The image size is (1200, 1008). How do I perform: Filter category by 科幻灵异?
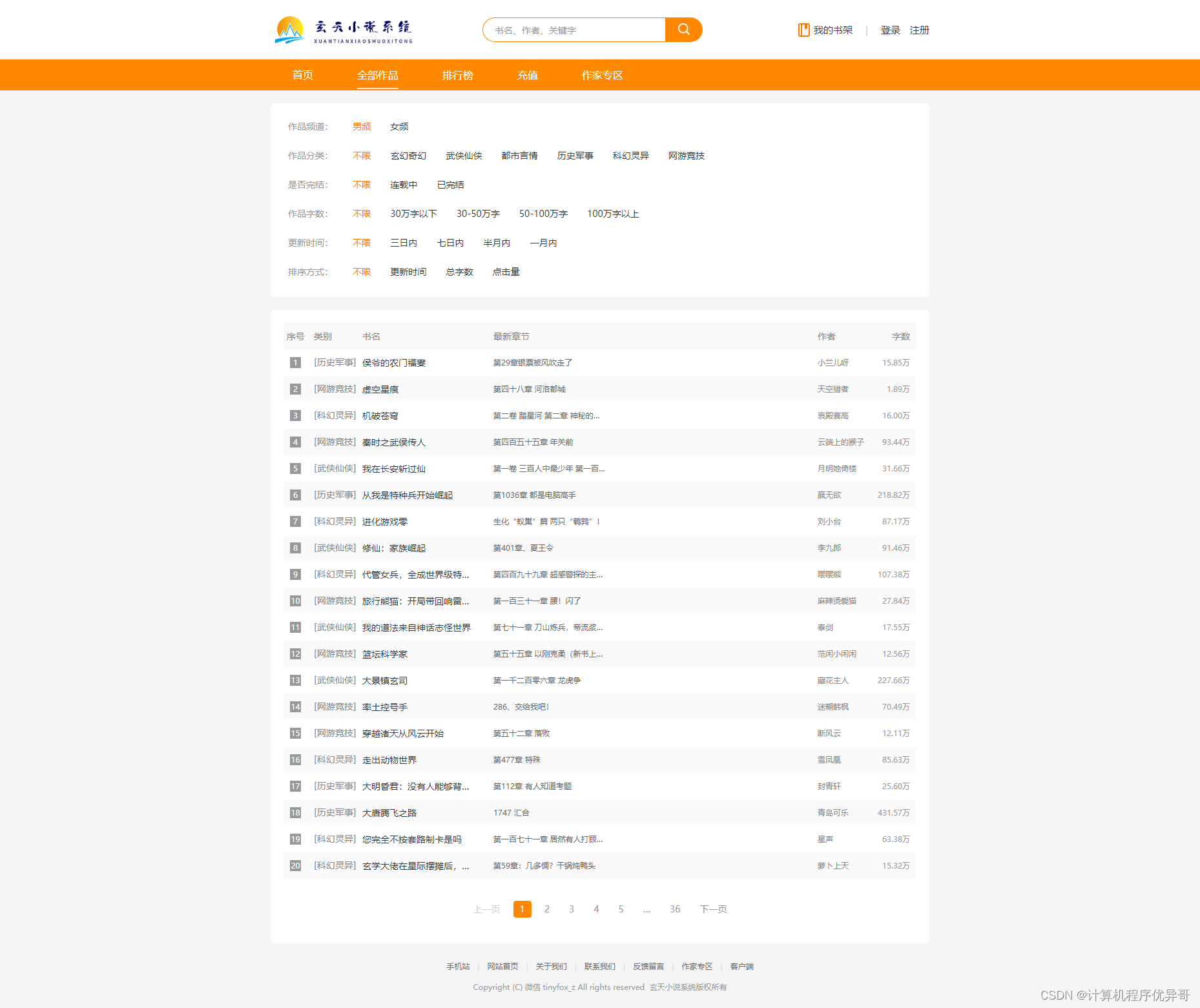630,156
